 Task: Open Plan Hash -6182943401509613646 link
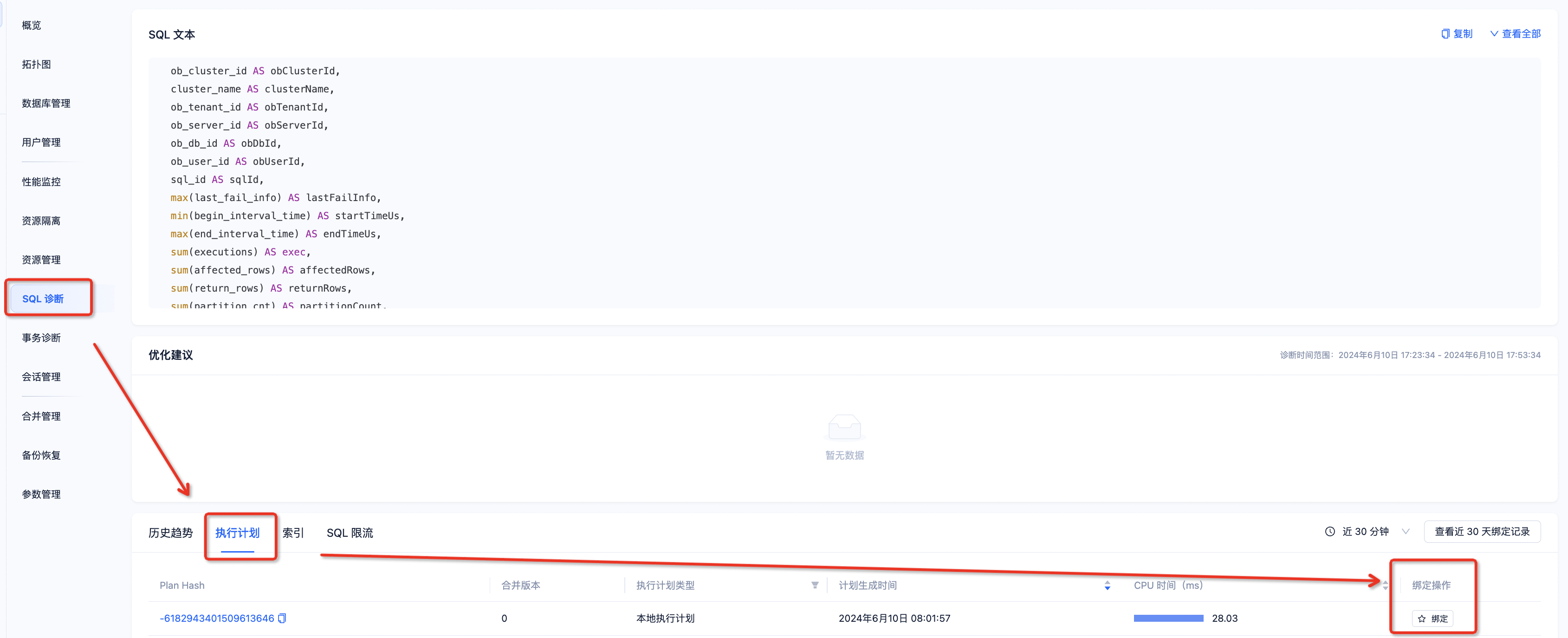[x=217, y=618]
